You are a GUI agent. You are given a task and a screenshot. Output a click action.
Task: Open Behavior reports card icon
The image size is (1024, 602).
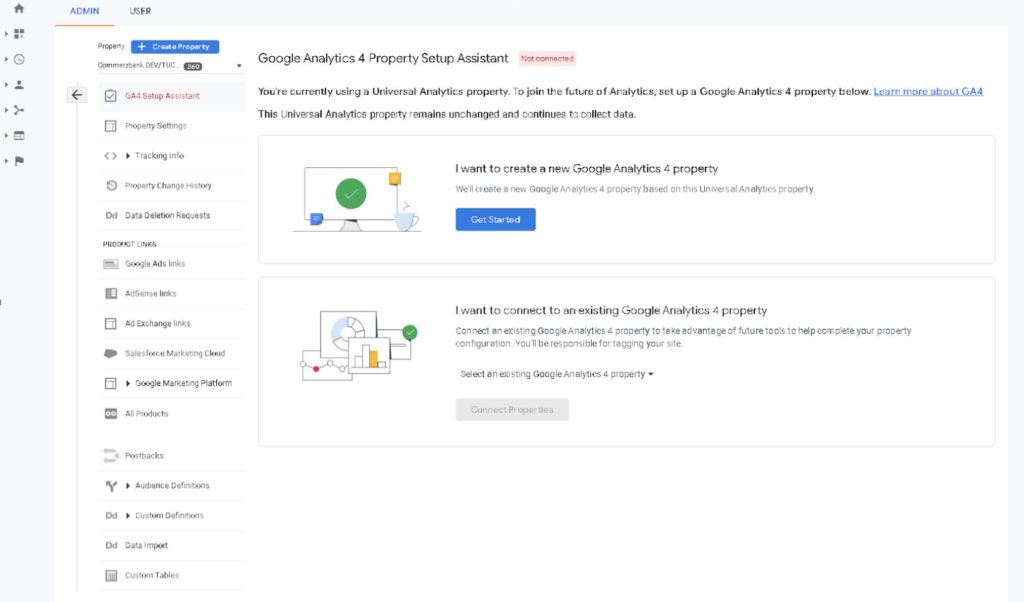point(19,136)
